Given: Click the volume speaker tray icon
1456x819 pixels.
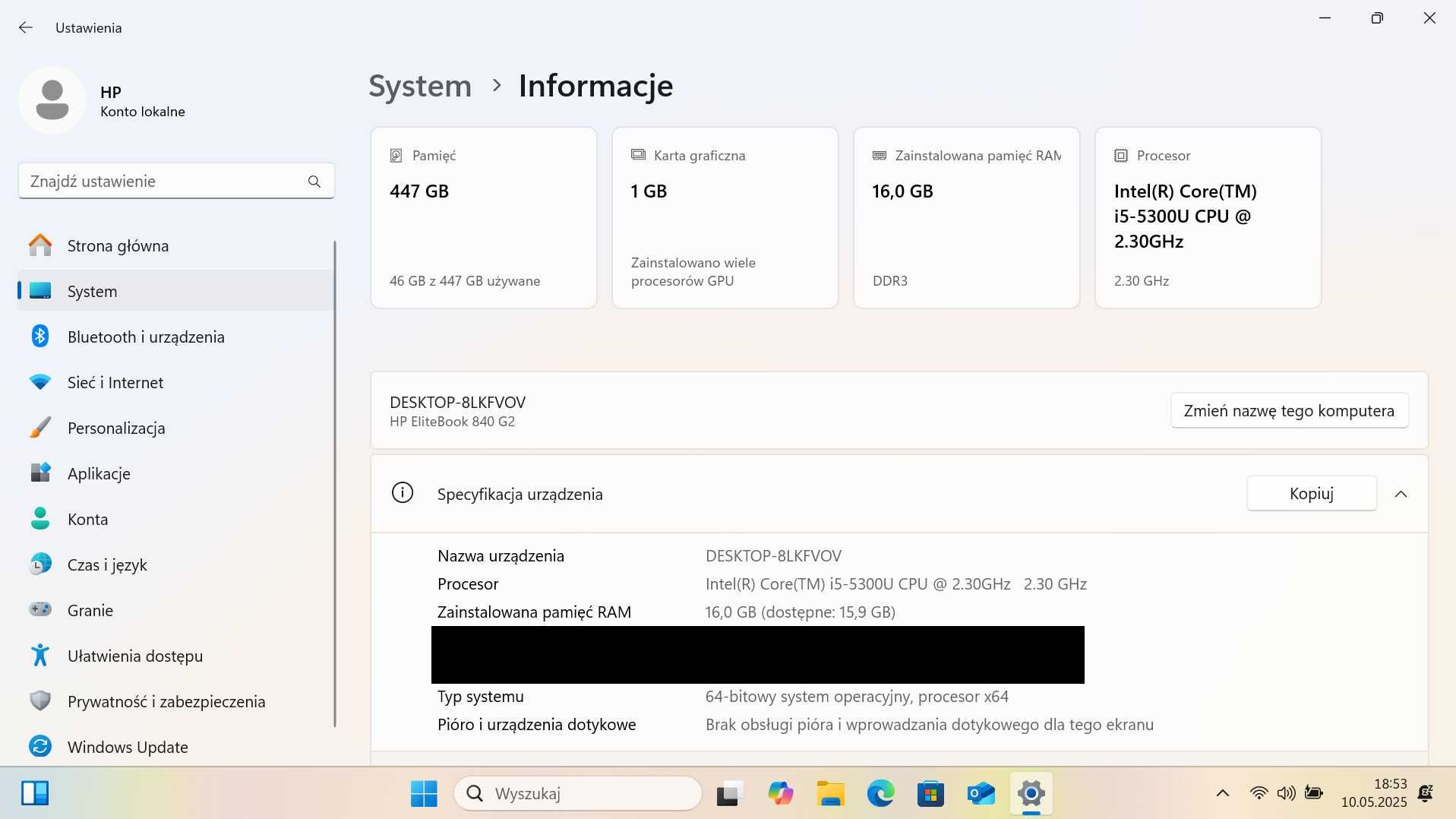Looking at the screenshot, I should pos(1286,793).
